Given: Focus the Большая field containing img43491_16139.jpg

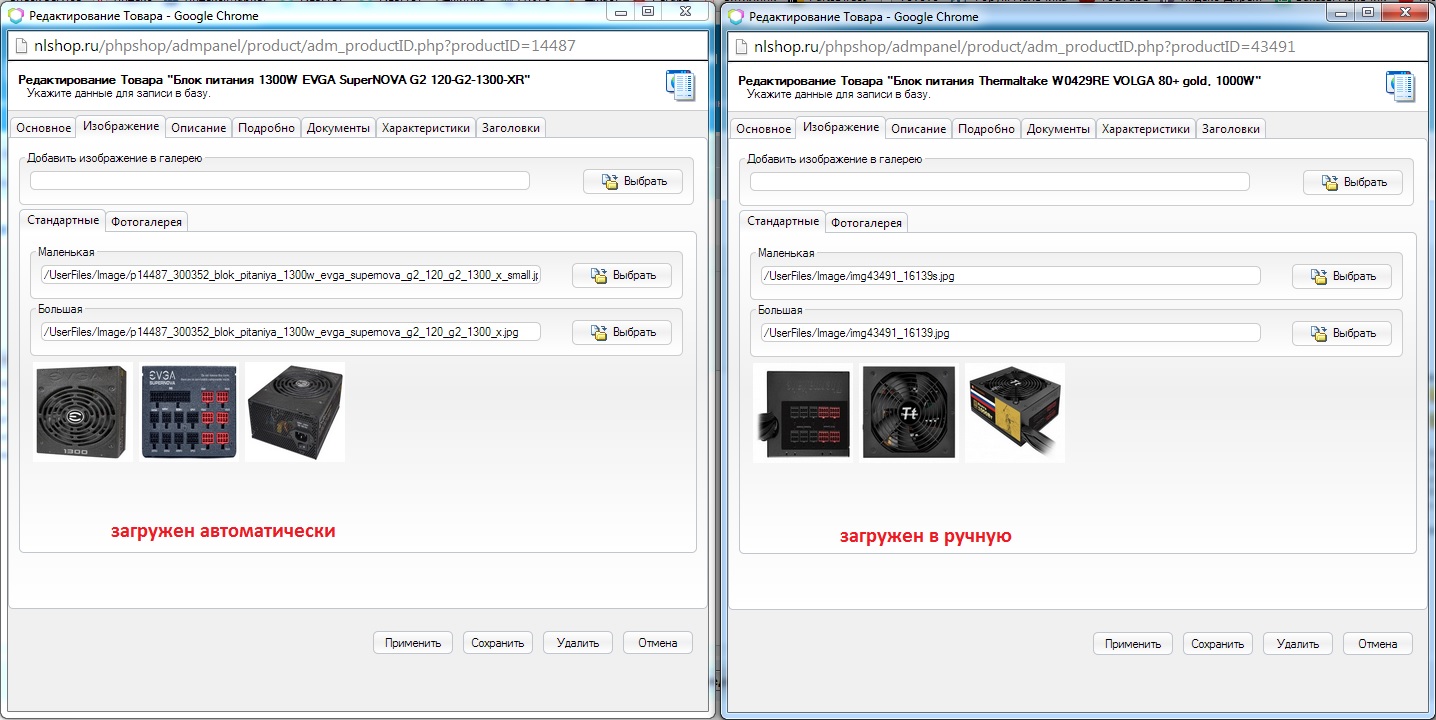Looking at the screenshot, I should (1010, 333).
